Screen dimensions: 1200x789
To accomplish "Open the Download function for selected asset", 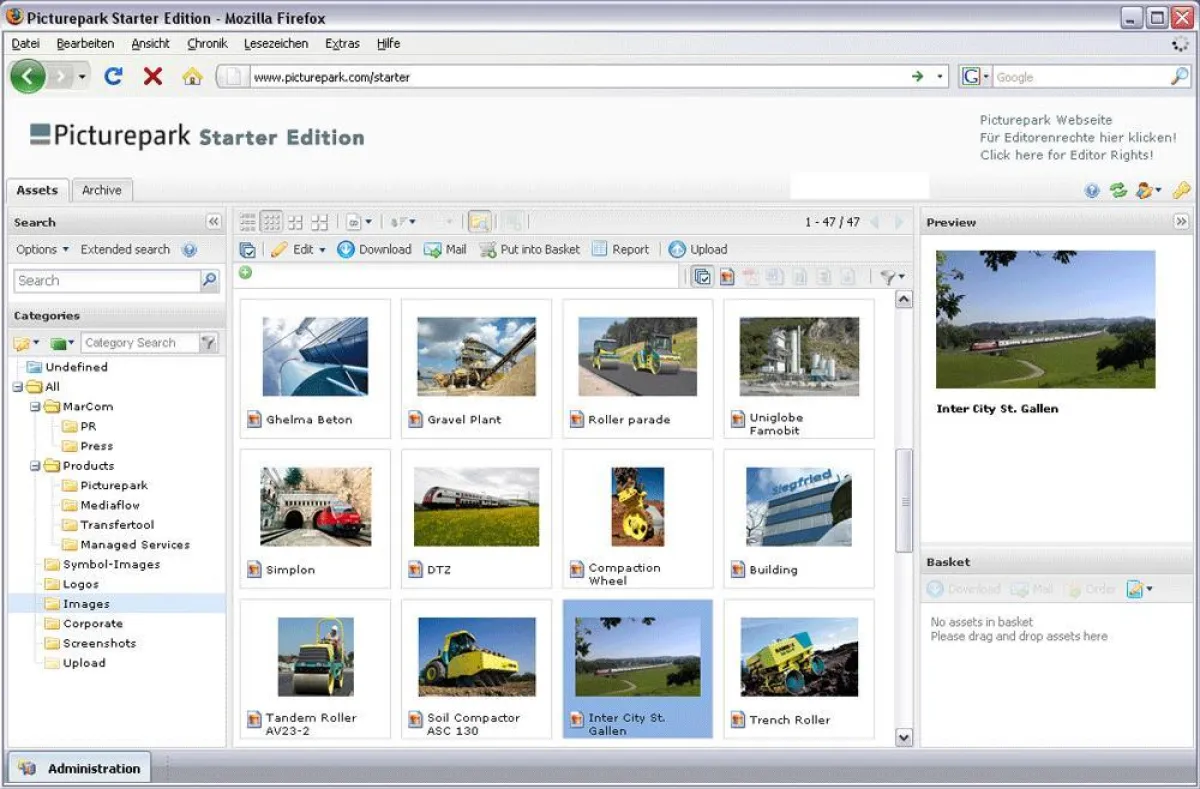I will click(375, 249).
